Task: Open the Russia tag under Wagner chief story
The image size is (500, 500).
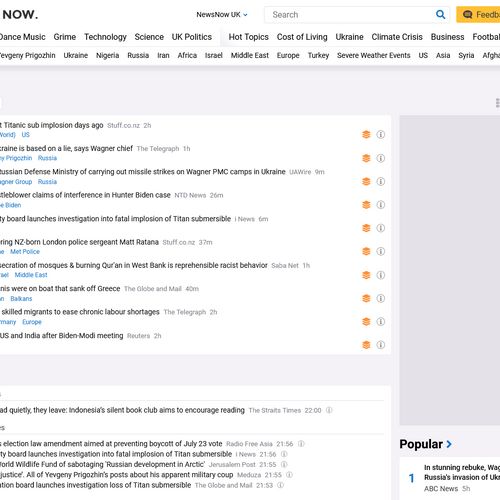Action: point(47,158)
